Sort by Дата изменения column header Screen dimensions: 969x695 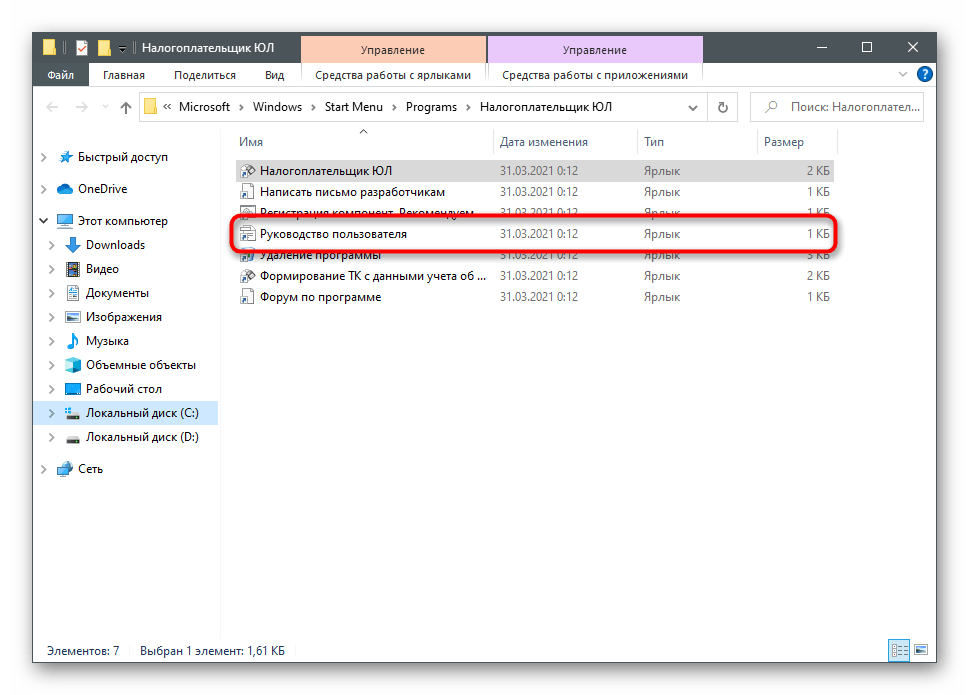544,142
